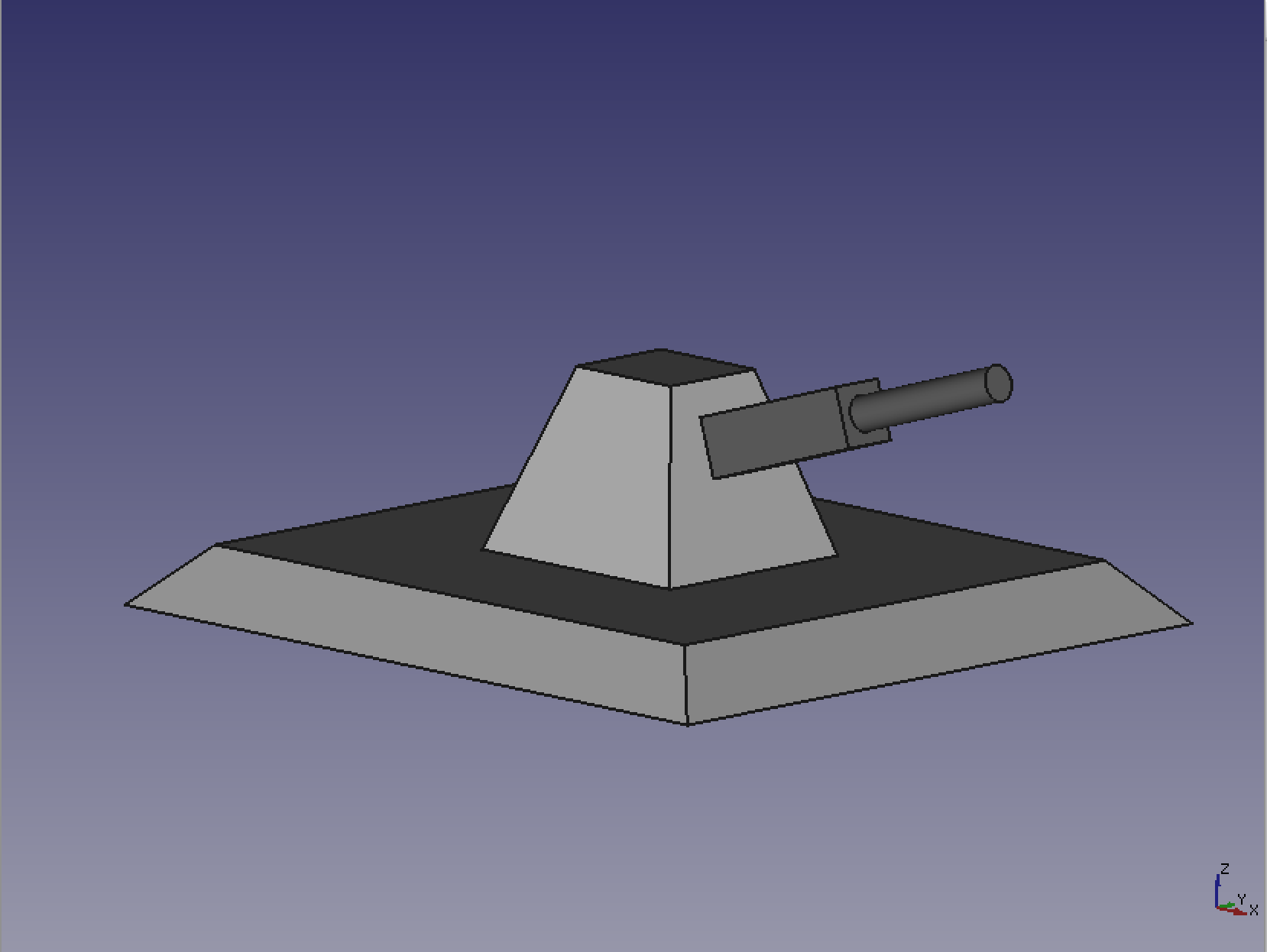Click the Z label on the axis cross
This screenshot has width=1267, height=952.
coord(1225,869)
